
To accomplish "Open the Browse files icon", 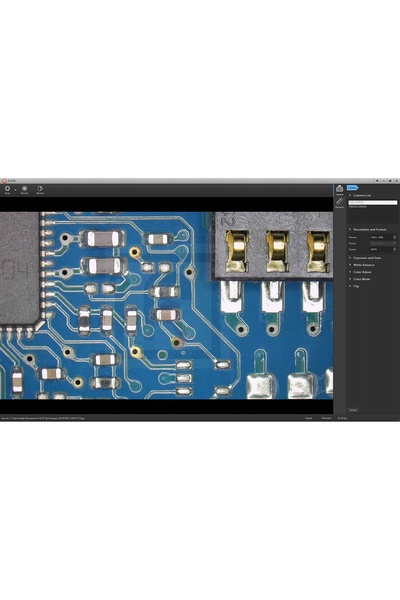I will pyautogui.click(x=40, y=189).
